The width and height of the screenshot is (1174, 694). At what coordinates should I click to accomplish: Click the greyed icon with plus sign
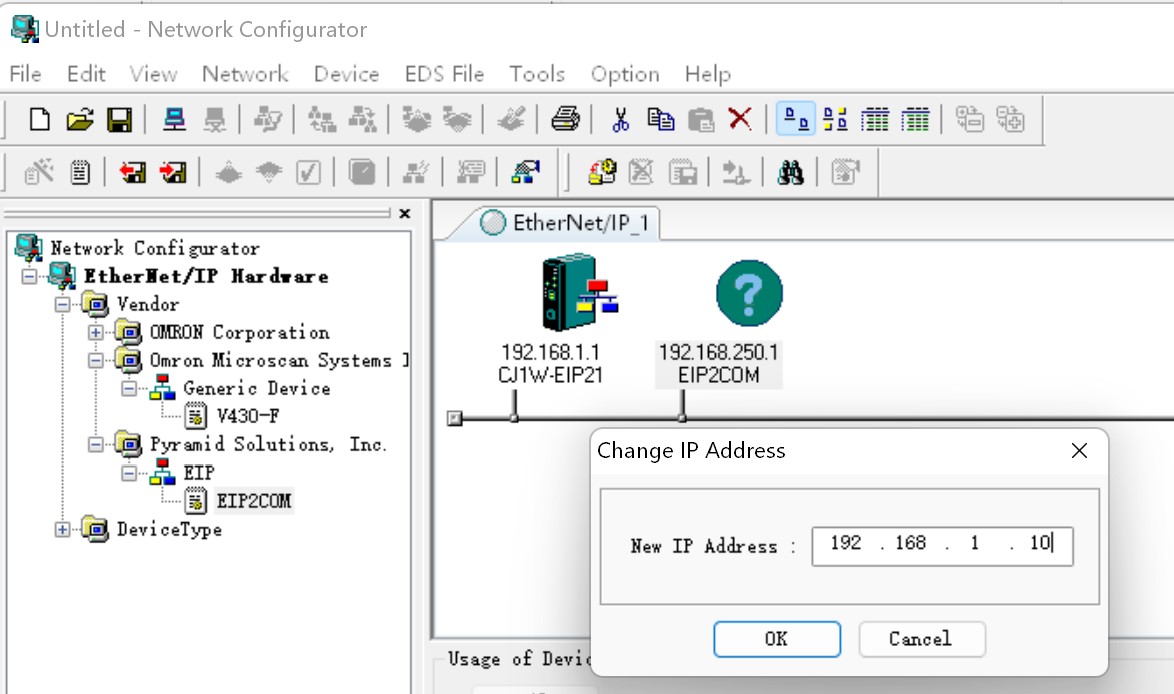tap(1010, 119)
